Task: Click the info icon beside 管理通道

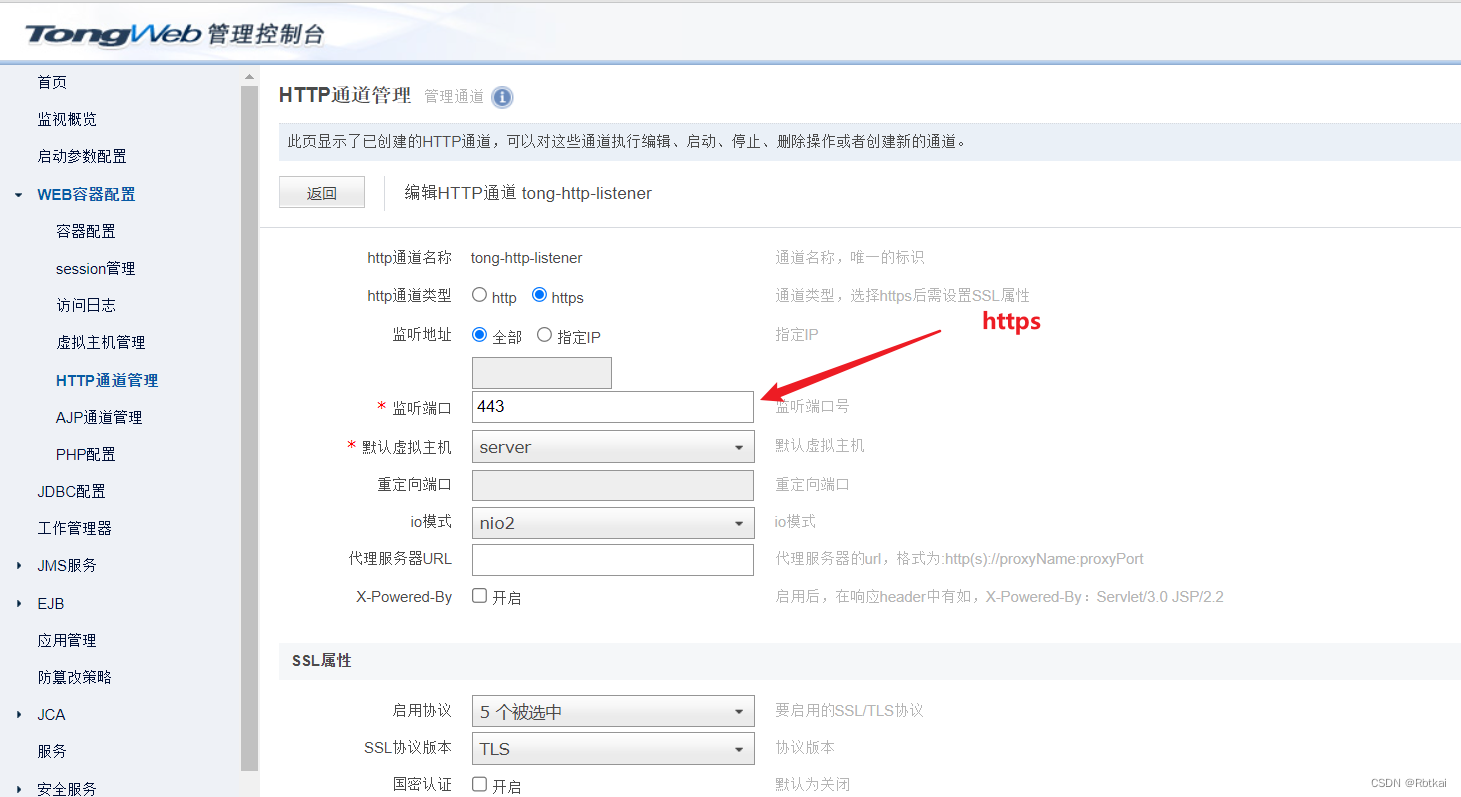Action: click(503, 97)
